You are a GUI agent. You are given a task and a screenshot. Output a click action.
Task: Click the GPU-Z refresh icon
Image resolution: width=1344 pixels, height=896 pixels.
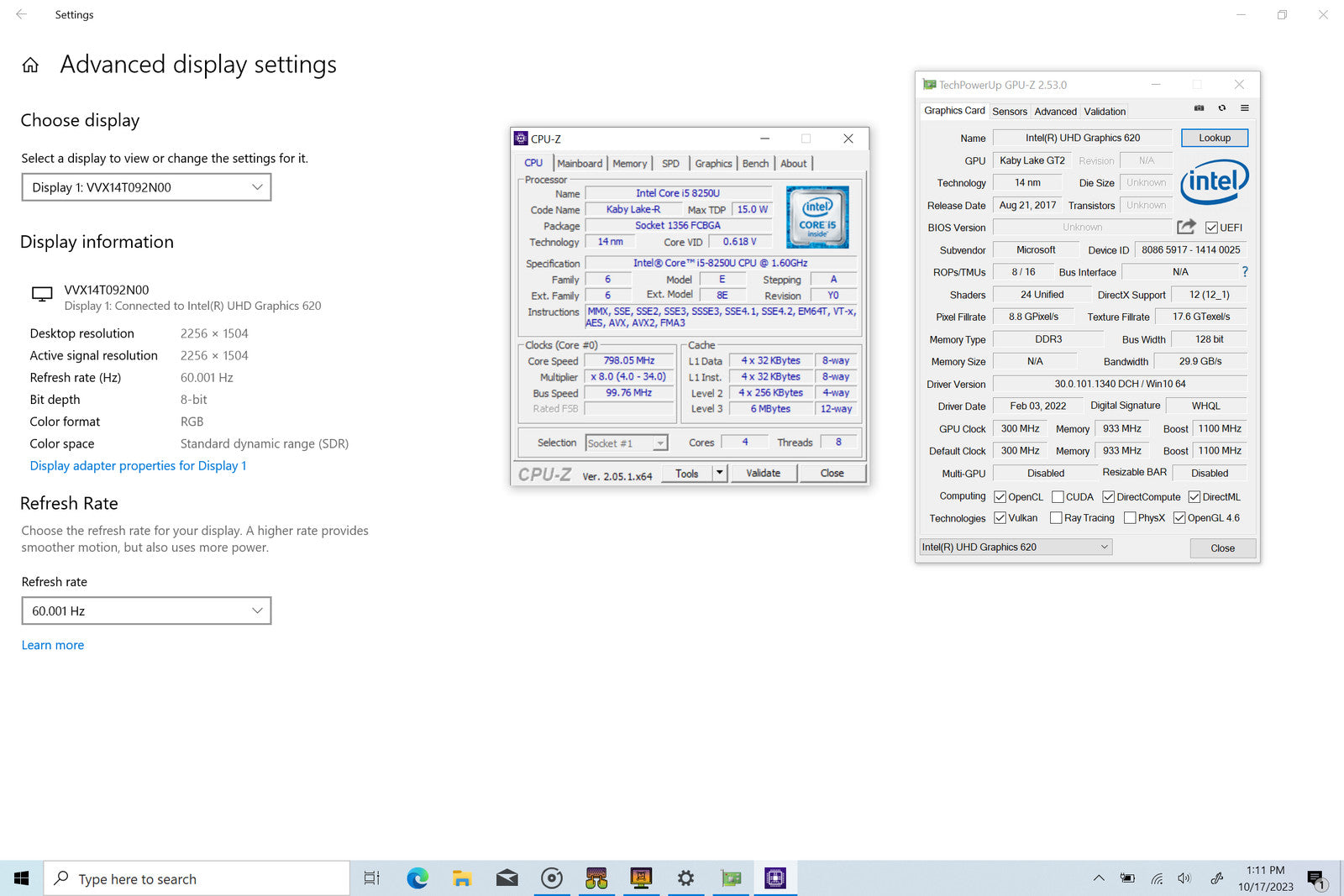pos(1222,108)
